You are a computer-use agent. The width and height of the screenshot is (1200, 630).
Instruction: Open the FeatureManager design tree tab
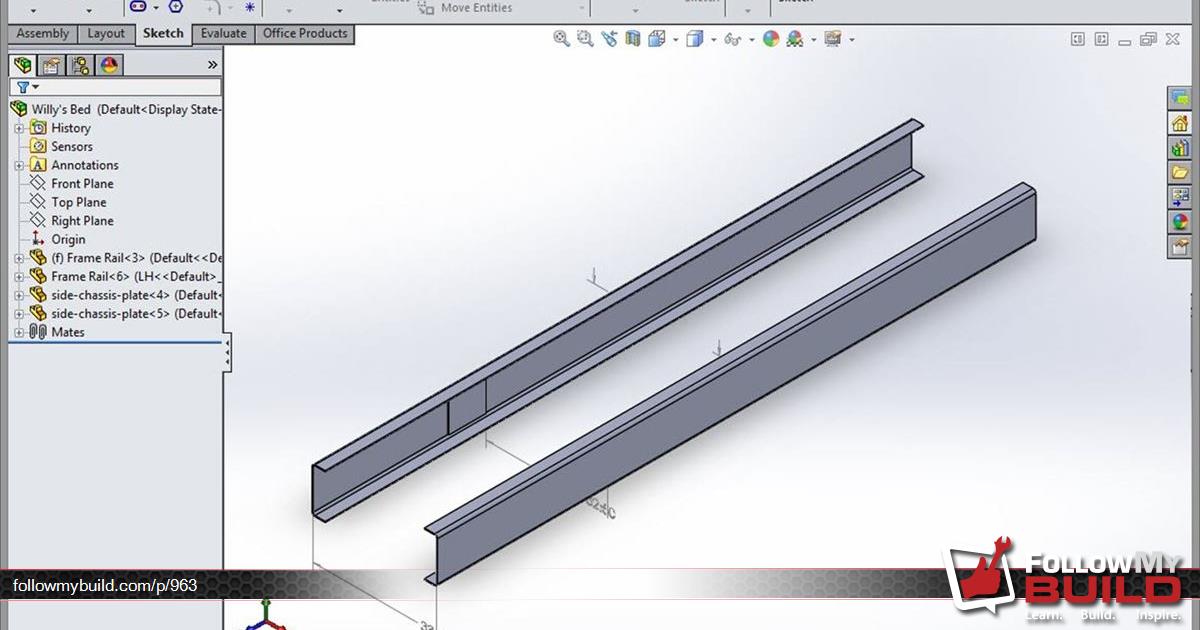(x=22, y=65)
